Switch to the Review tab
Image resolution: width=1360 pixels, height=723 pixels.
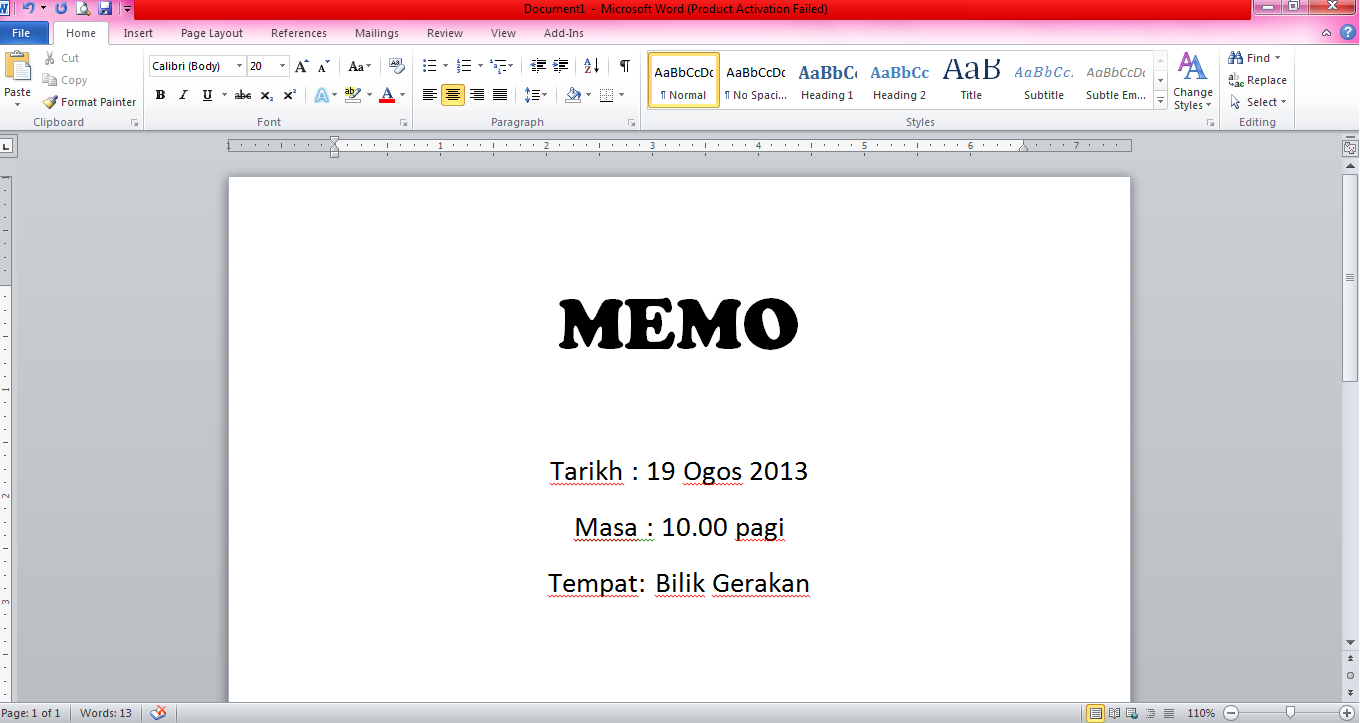(x=445, y=33)
